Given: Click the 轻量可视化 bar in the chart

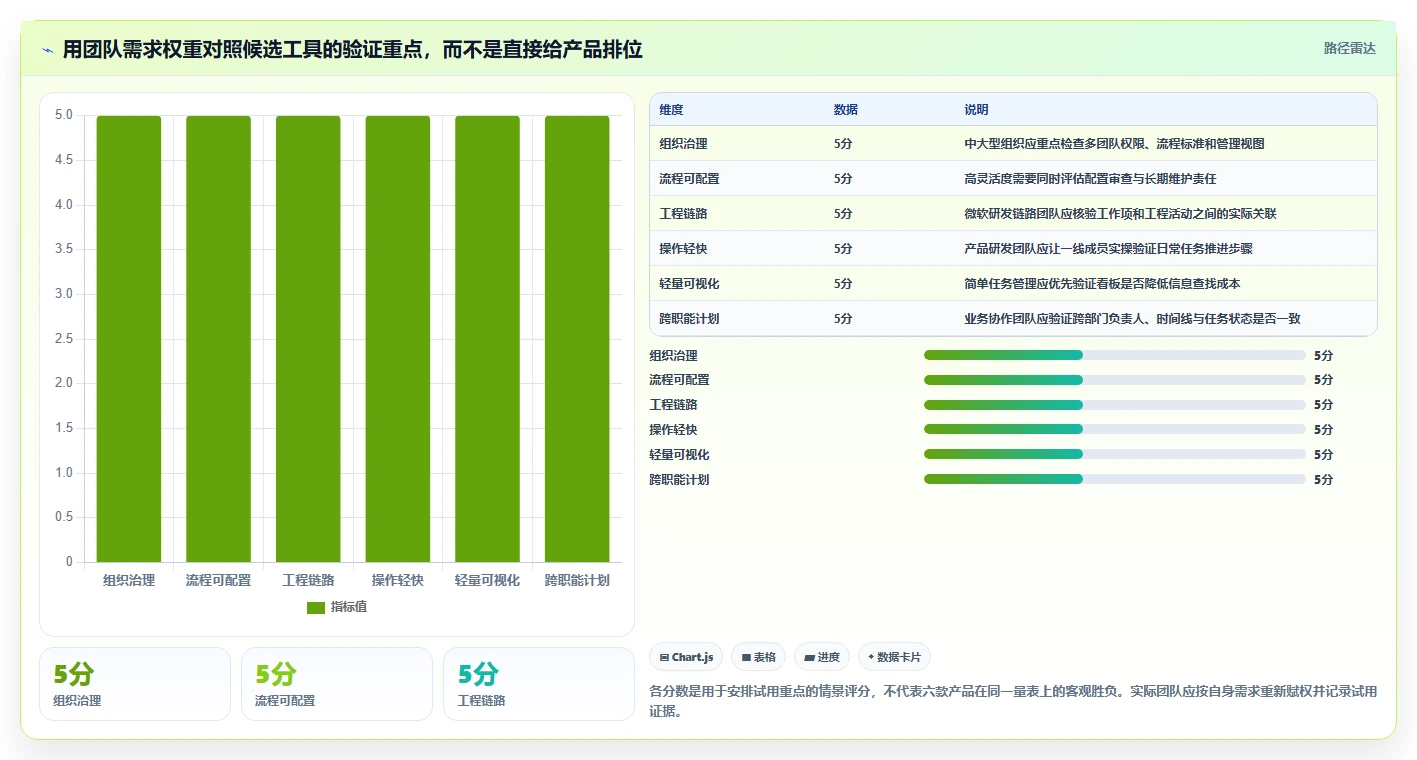Looking at the screenshot, I should coord(487,339).
